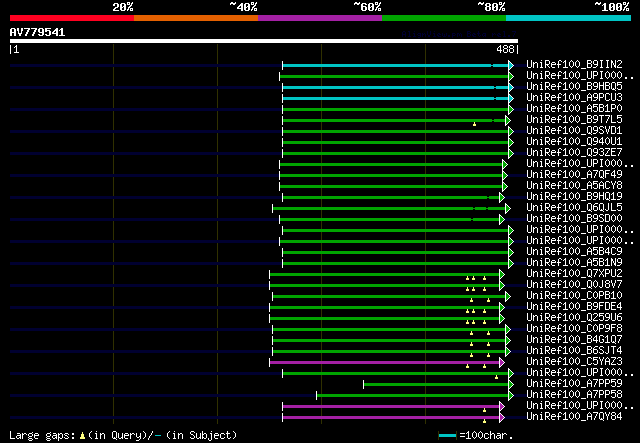
Task: Select the UniRef100_B9SD00 label
Action: pos(574,219)
